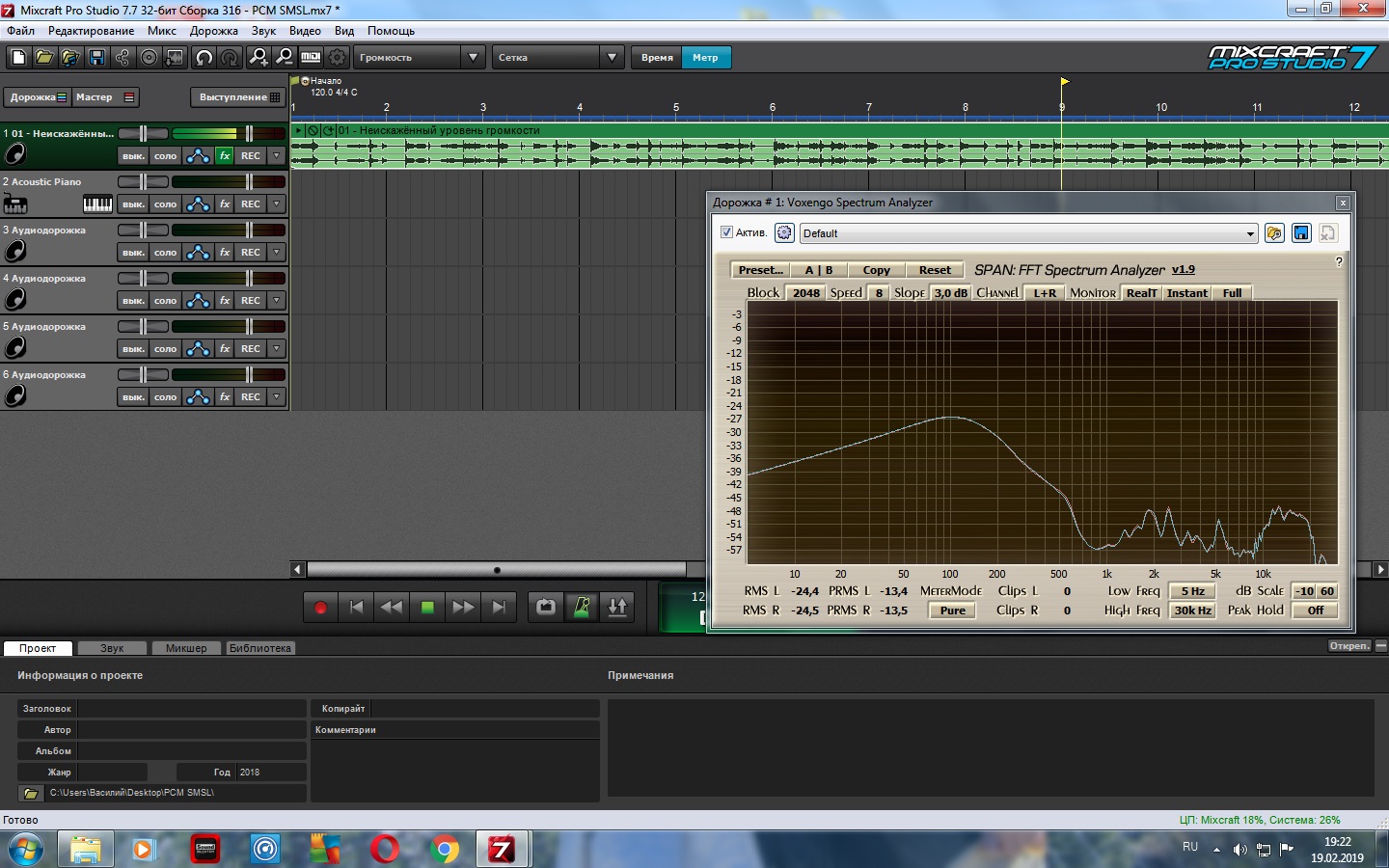Image resolution: width=1389 pixels, height=868 pixels.
Task: Toggle the metronome icon in transport bar
Action: coord(582,607)
